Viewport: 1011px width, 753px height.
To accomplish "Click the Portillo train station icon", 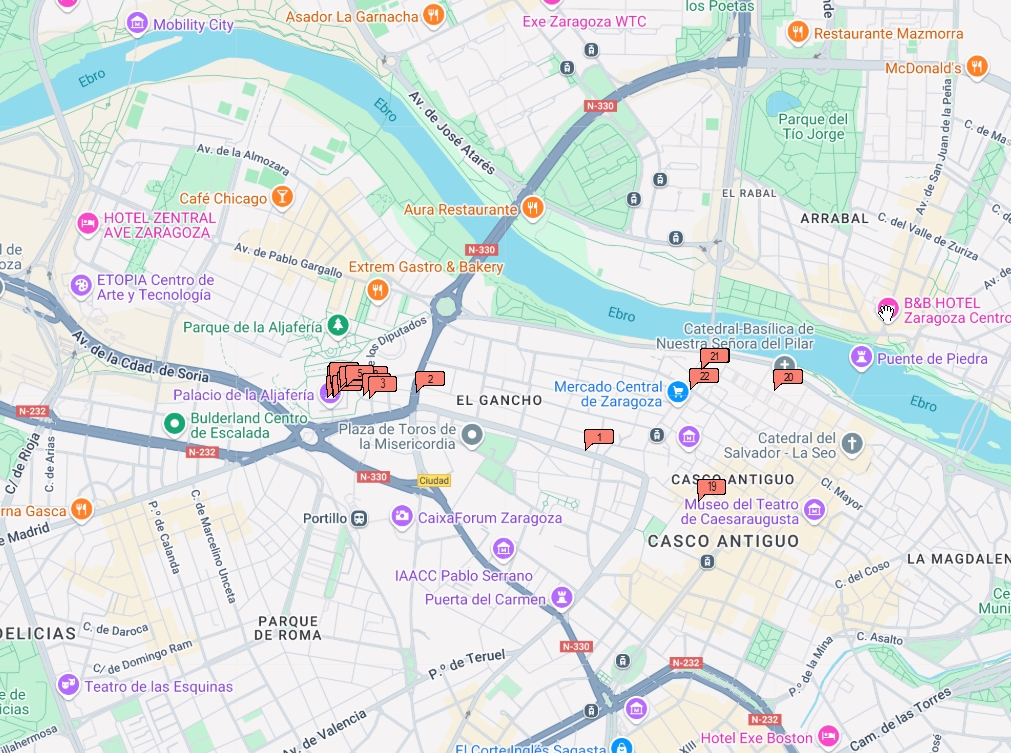I will [x=359, y=518].
